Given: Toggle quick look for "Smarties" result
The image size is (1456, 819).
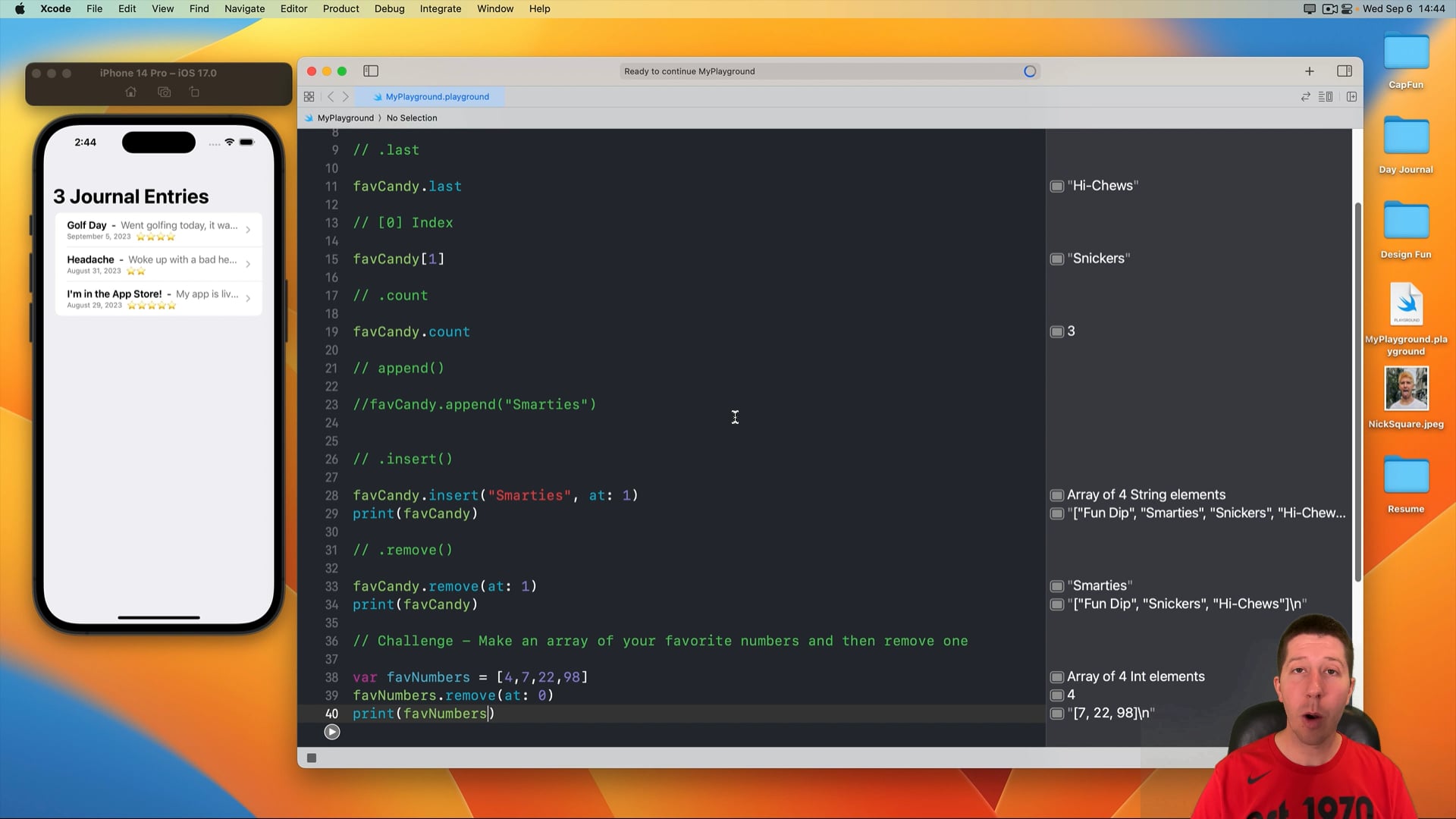Looking at the screenshot, I should [x=1056, y=586].
